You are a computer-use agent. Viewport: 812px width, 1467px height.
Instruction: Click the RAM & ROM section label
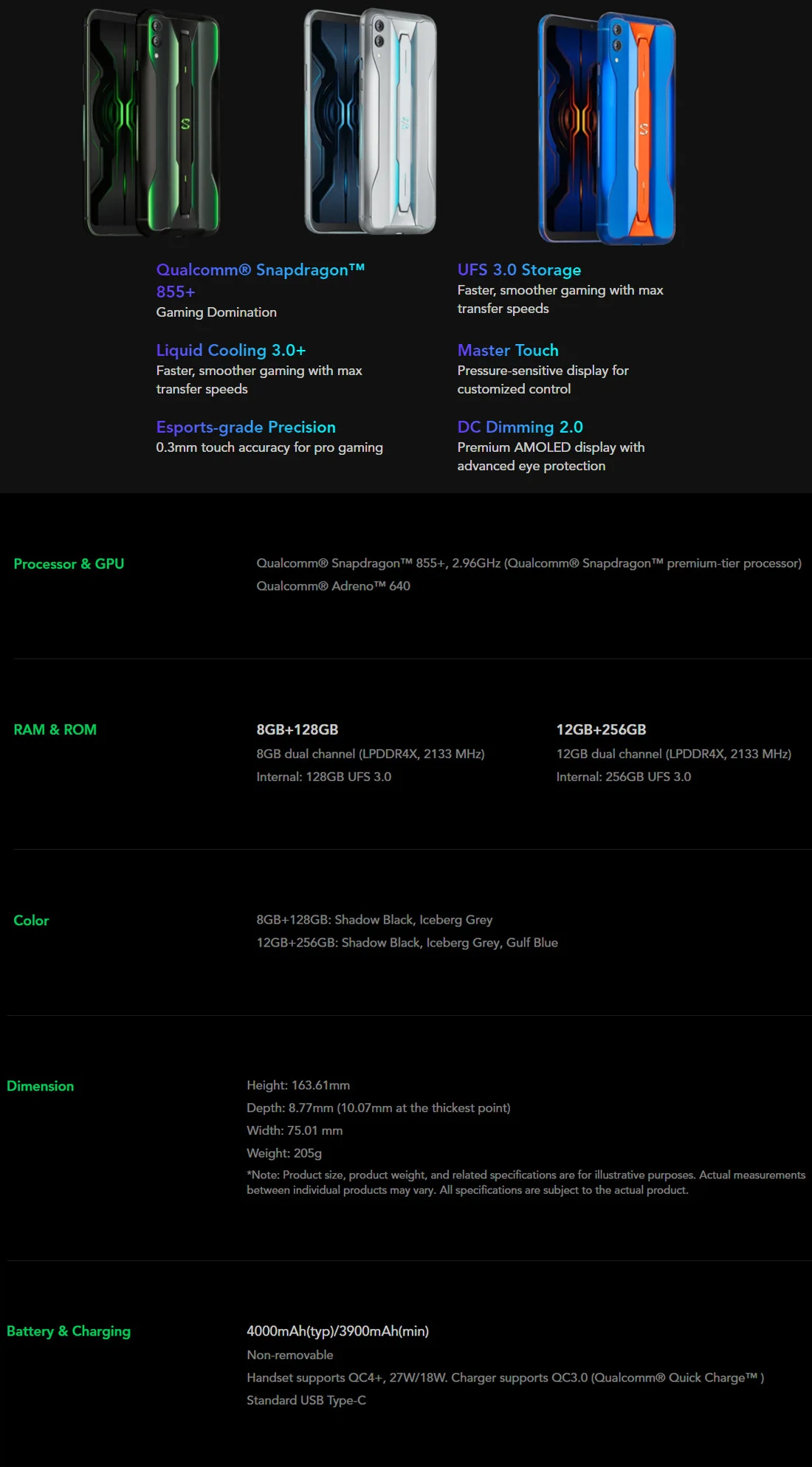click(55, 729)
